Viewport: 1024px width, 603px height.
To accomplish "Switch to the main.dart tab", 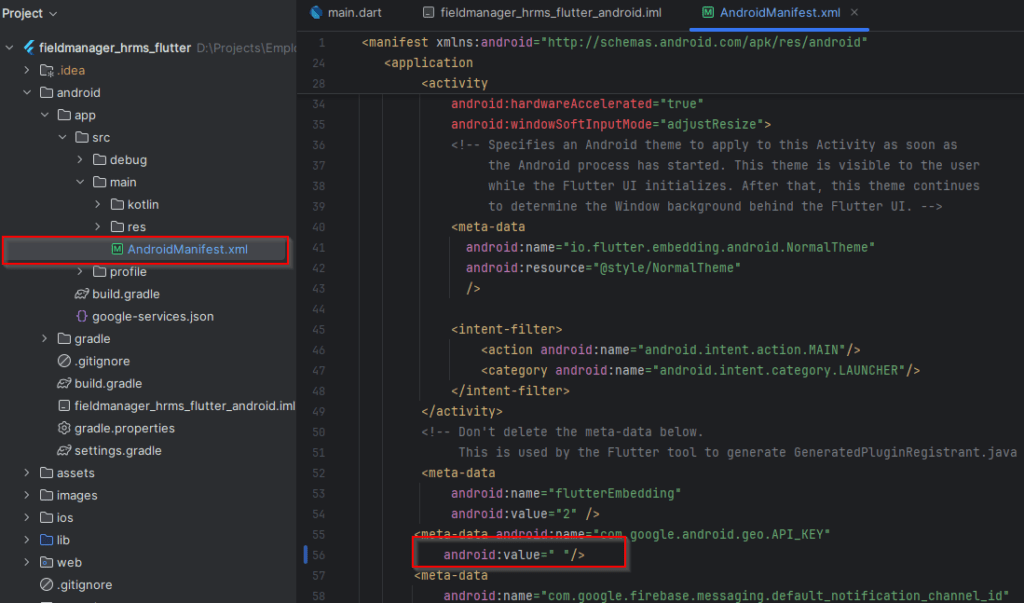I will click(x=346, y=12).
